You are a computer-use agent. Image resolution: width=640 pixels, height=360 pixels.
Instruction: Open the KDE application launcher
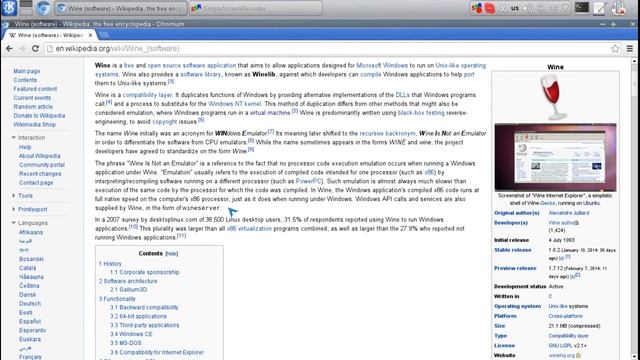point(9,8)
